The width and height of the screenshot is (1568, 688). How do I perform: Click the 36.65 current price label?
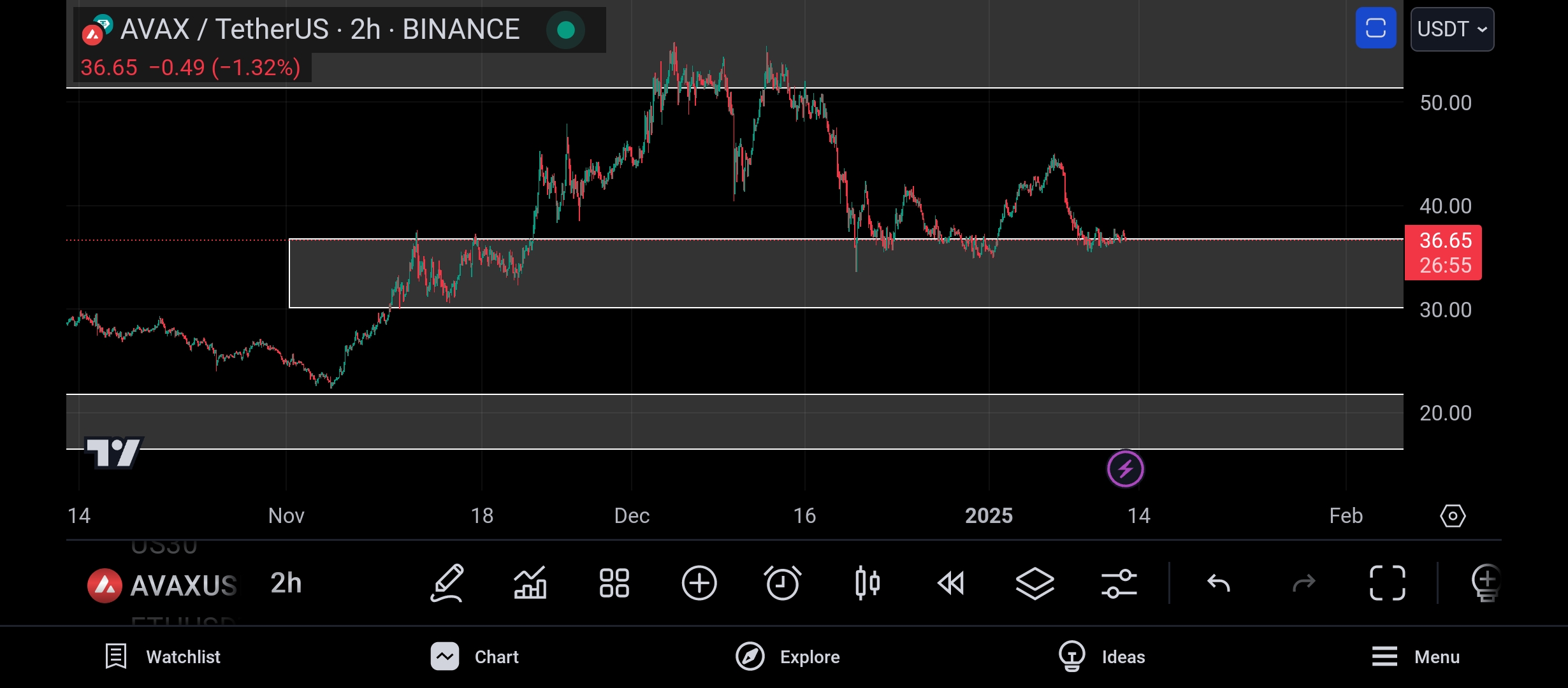[x=1444, y=252]
